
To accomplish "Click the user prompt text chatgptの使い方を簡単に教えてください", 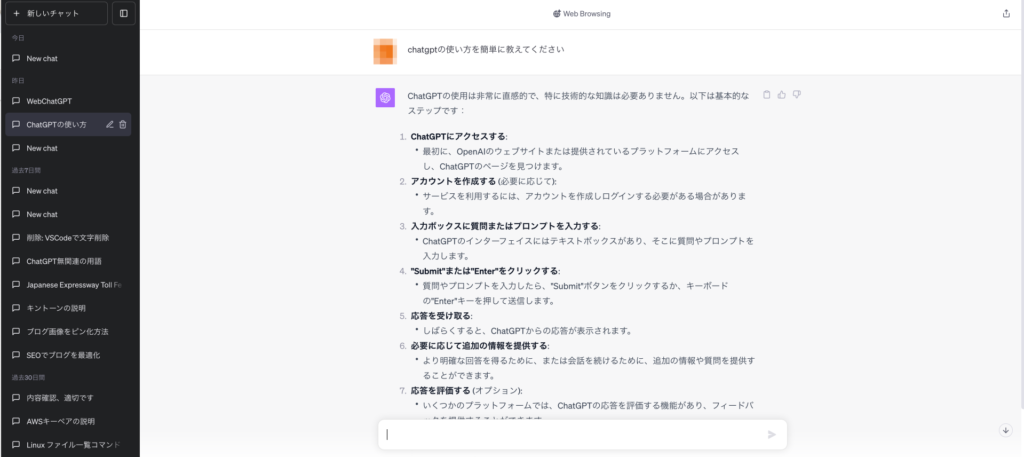I will [x=486, y=49].
